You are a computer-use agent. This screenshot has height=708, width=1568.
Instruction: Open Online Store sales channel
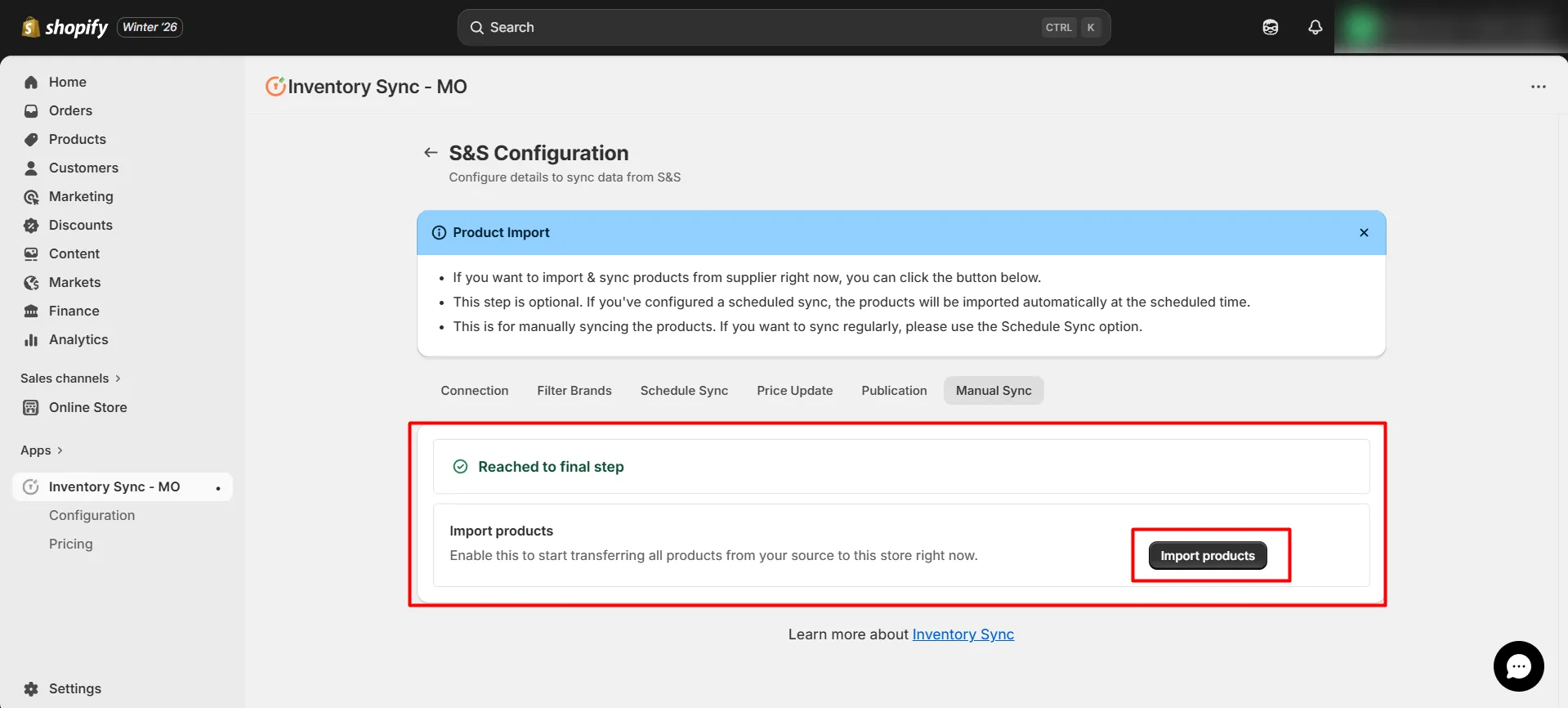[x=88, y=407]
